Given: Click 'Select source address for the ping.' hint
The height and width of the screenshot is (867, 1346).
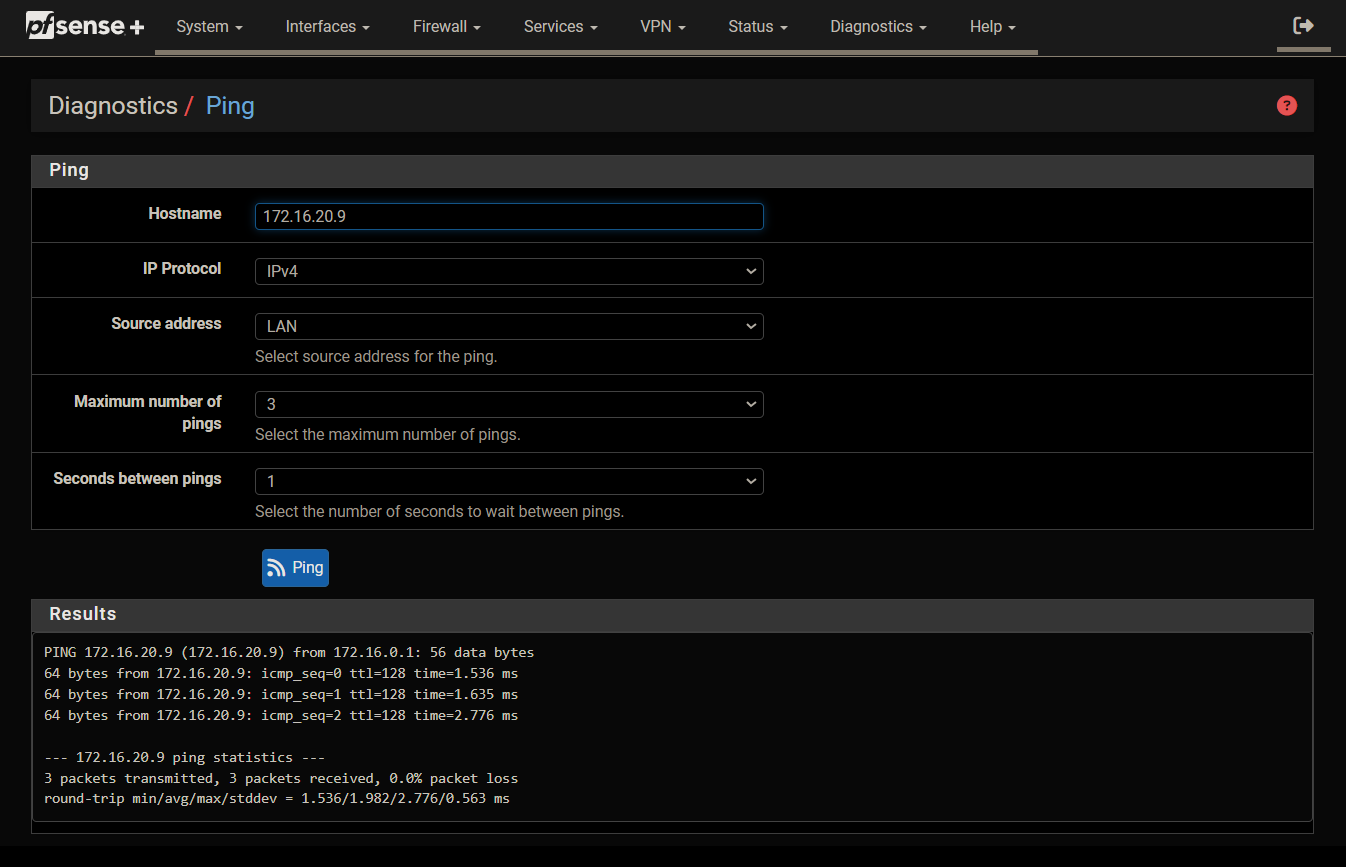Looking at the screenshot, I should 376,356.
